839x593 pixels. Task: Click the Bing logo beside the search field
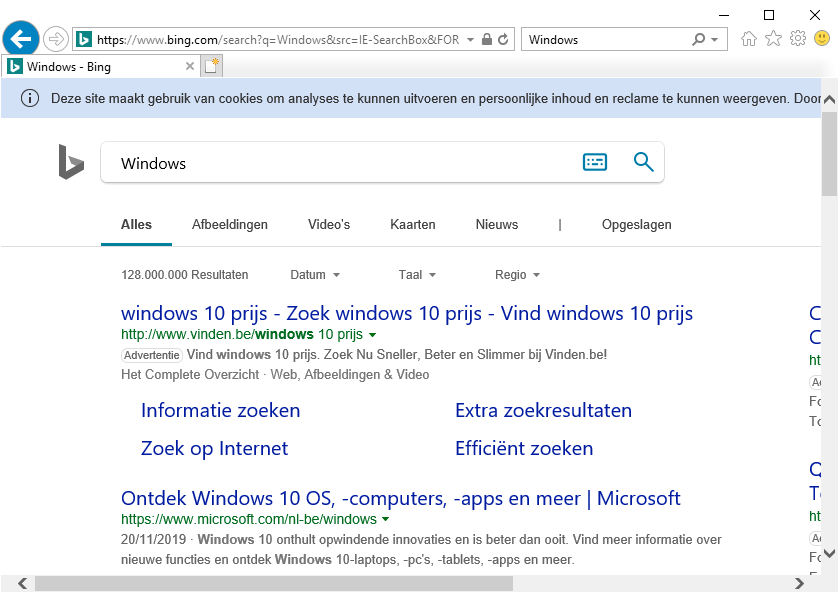pos(71,162)
